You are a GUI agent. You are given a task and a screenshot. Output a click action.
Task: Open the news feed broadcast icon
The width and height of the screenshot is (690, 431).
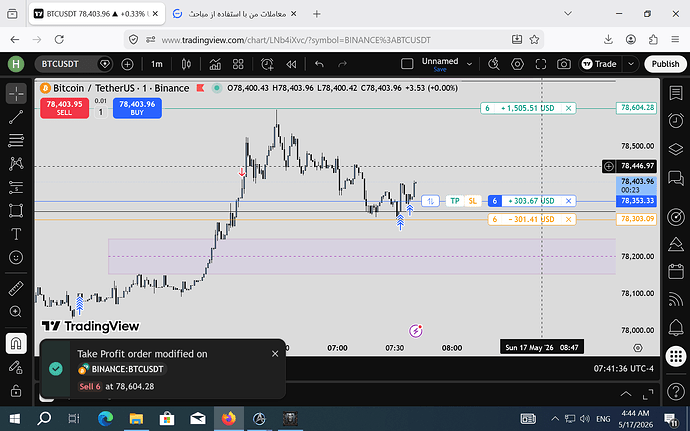point(676,299)
